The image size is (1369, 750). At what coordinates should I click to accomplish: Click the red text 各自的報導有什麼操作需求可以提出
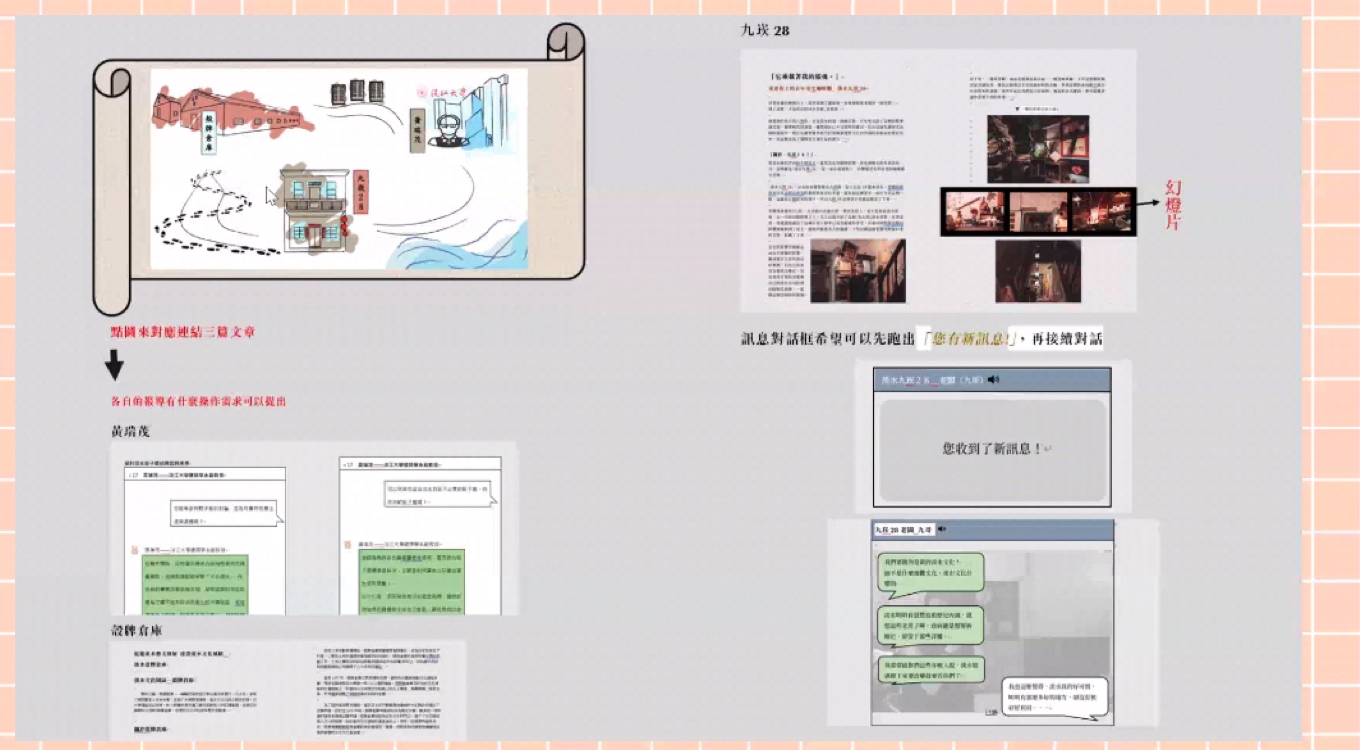(x=199, y=401)
